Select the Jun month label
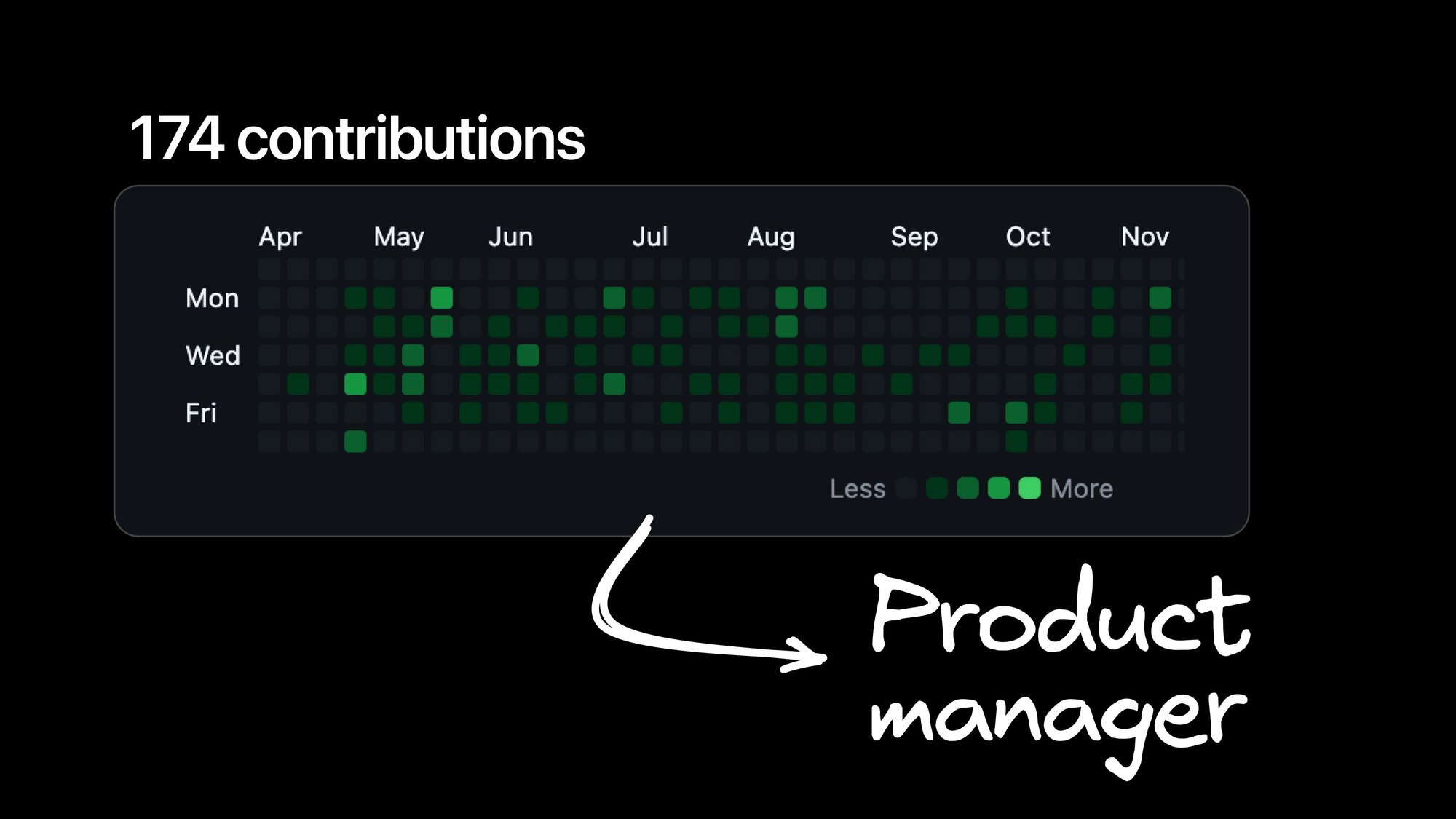Image resolution: width=1456 pixels, height=819 pixels. click(510, 237)
